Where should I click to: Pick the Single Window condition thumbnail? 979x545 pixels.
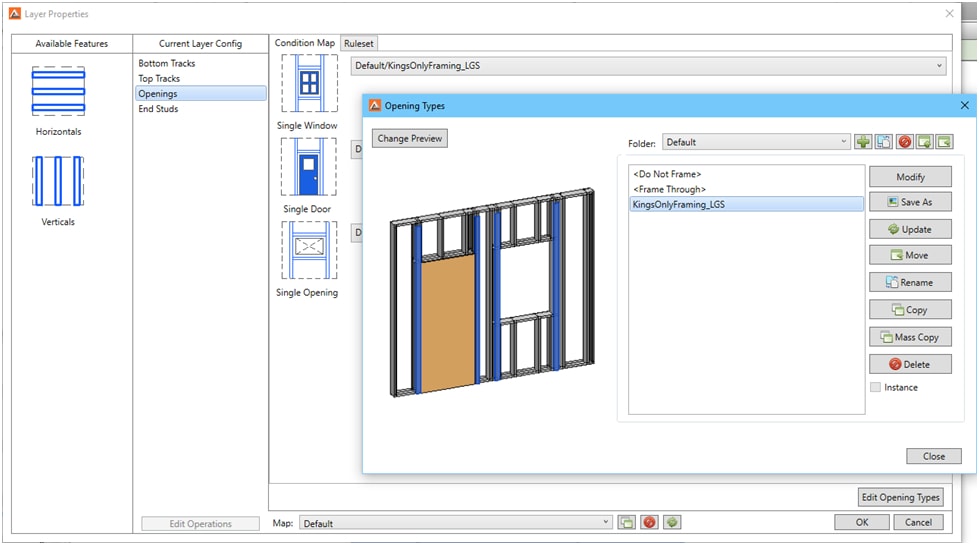click(x=309, y=84)
